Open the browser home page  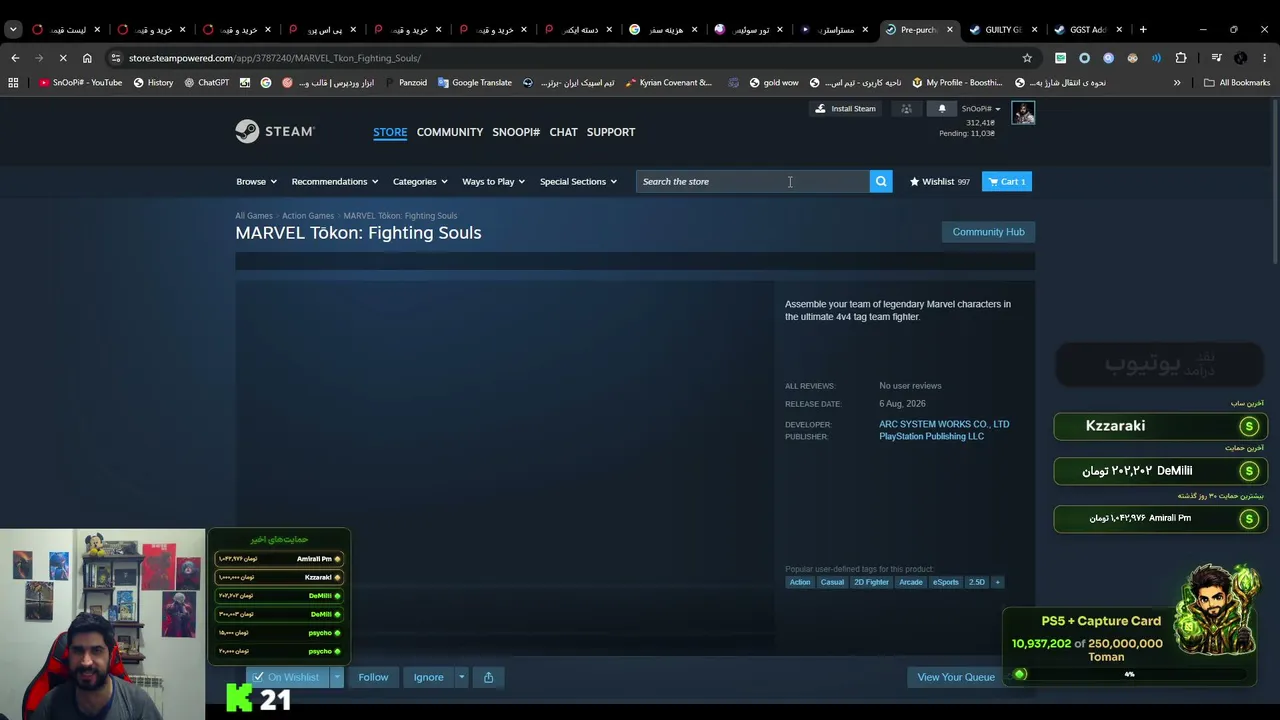coord(87,58)
